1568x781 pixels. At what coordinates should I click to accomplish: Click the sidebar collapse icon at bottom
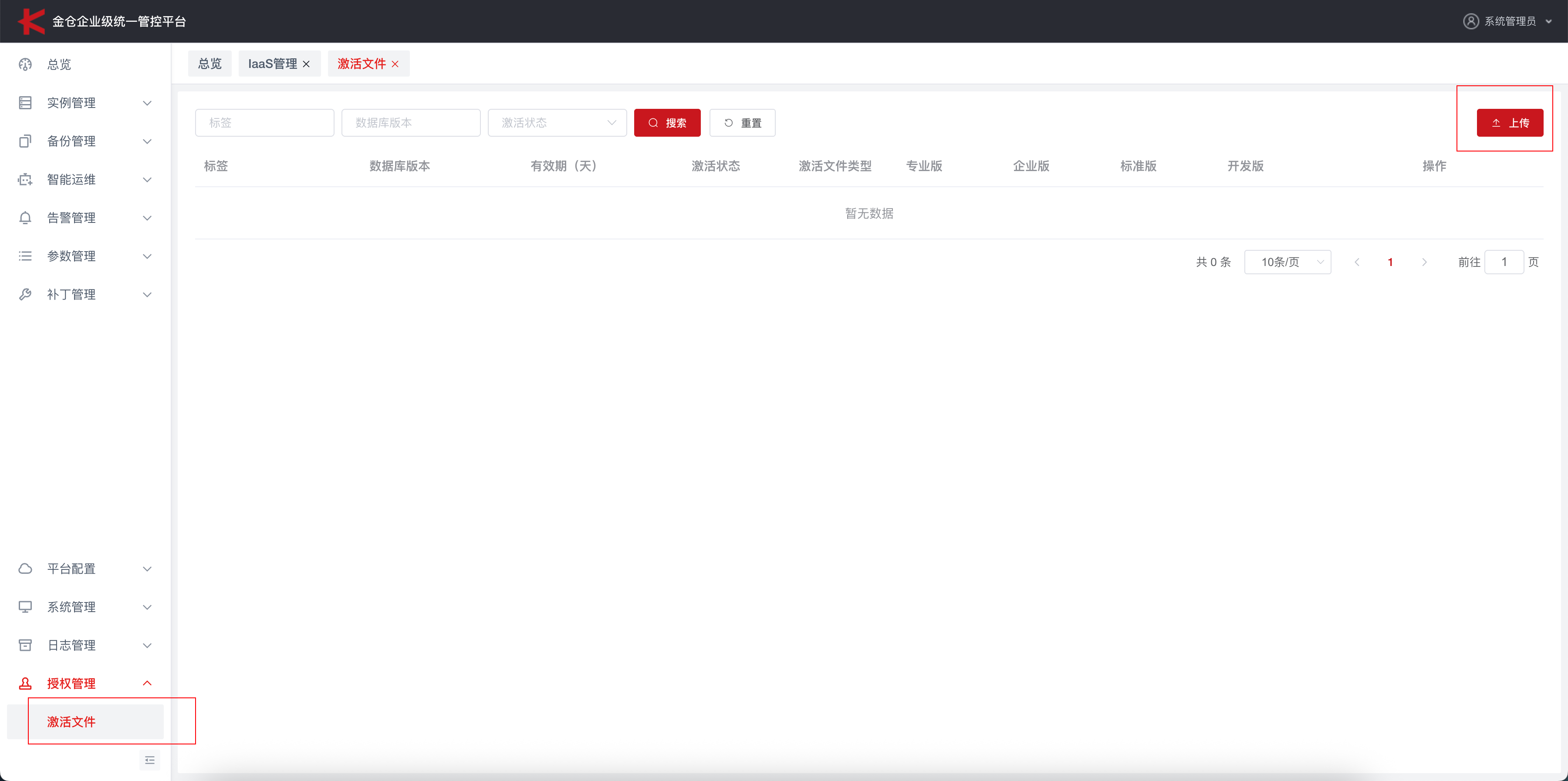coord(150,760)
